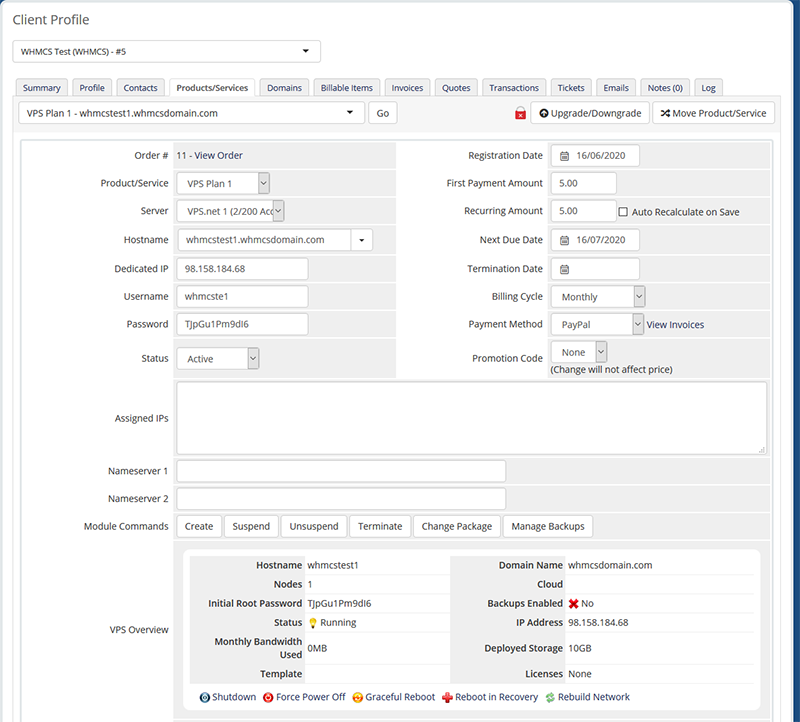Click the Password input field

coord(242,325)
